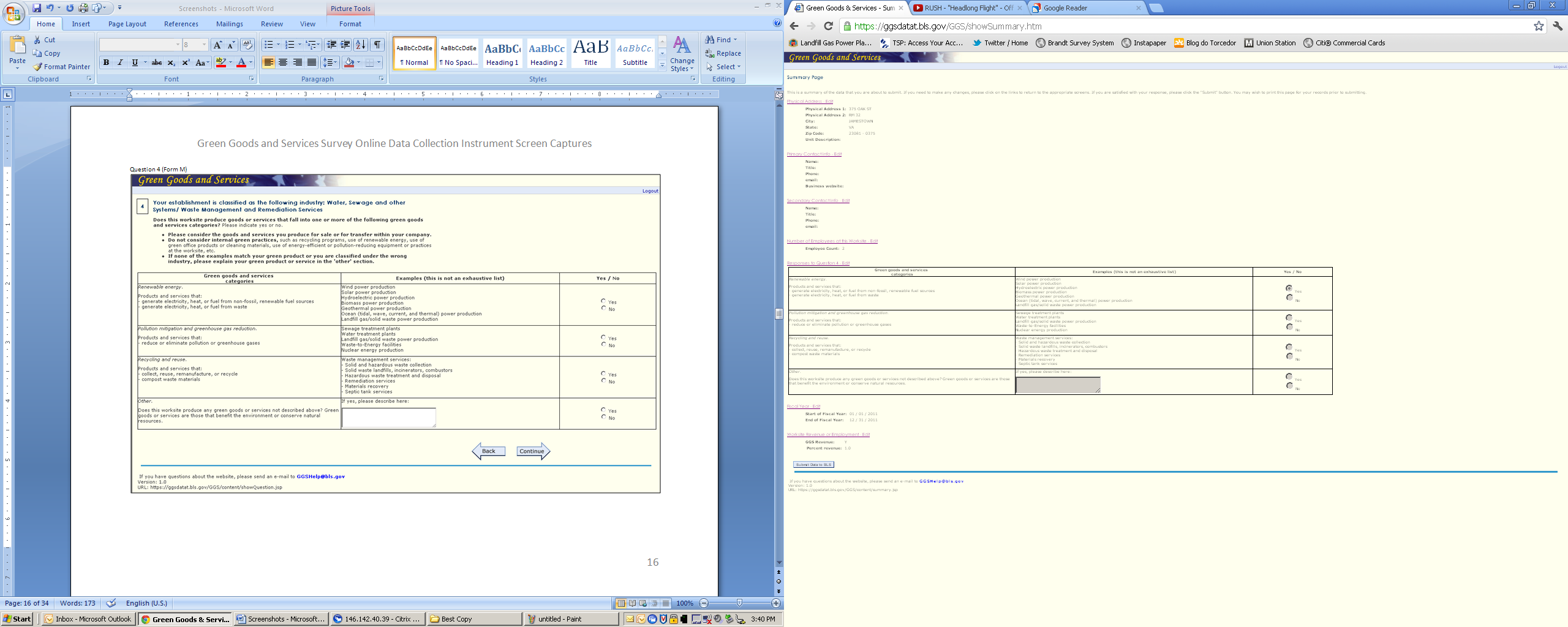Switch to the Page Layout ribbon tab
1568x627 pixels.
point(127,24)
